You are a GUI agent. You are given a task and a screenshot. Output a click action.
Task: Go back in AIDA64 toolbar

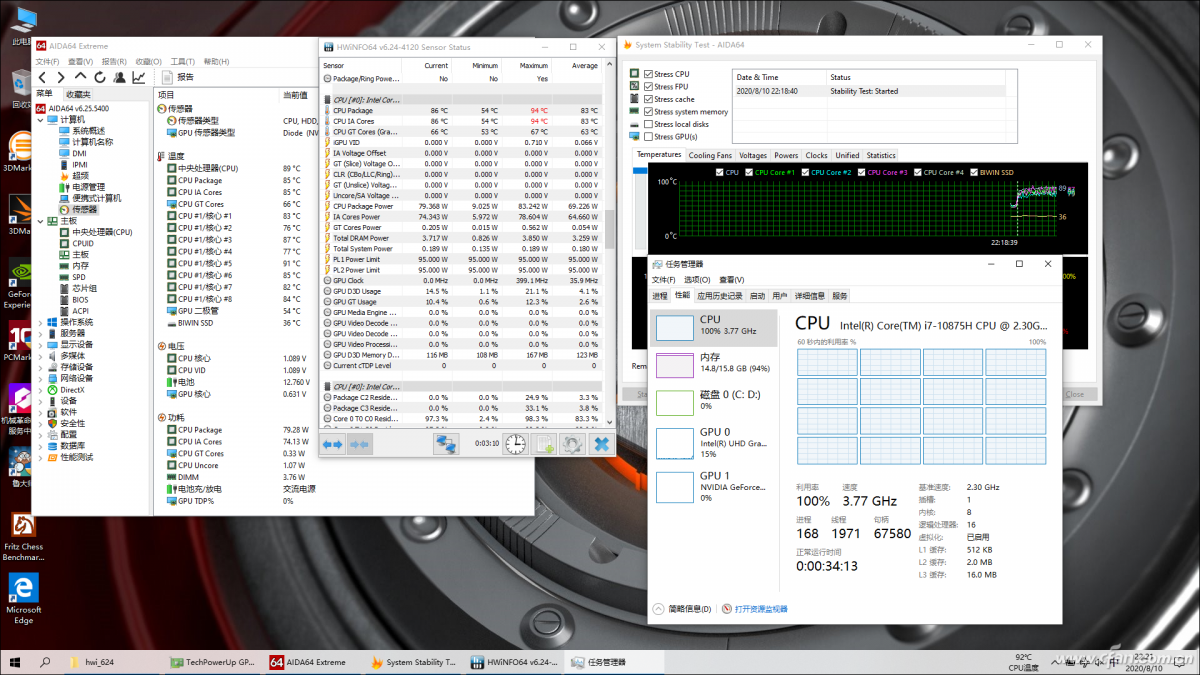[42, 77]
